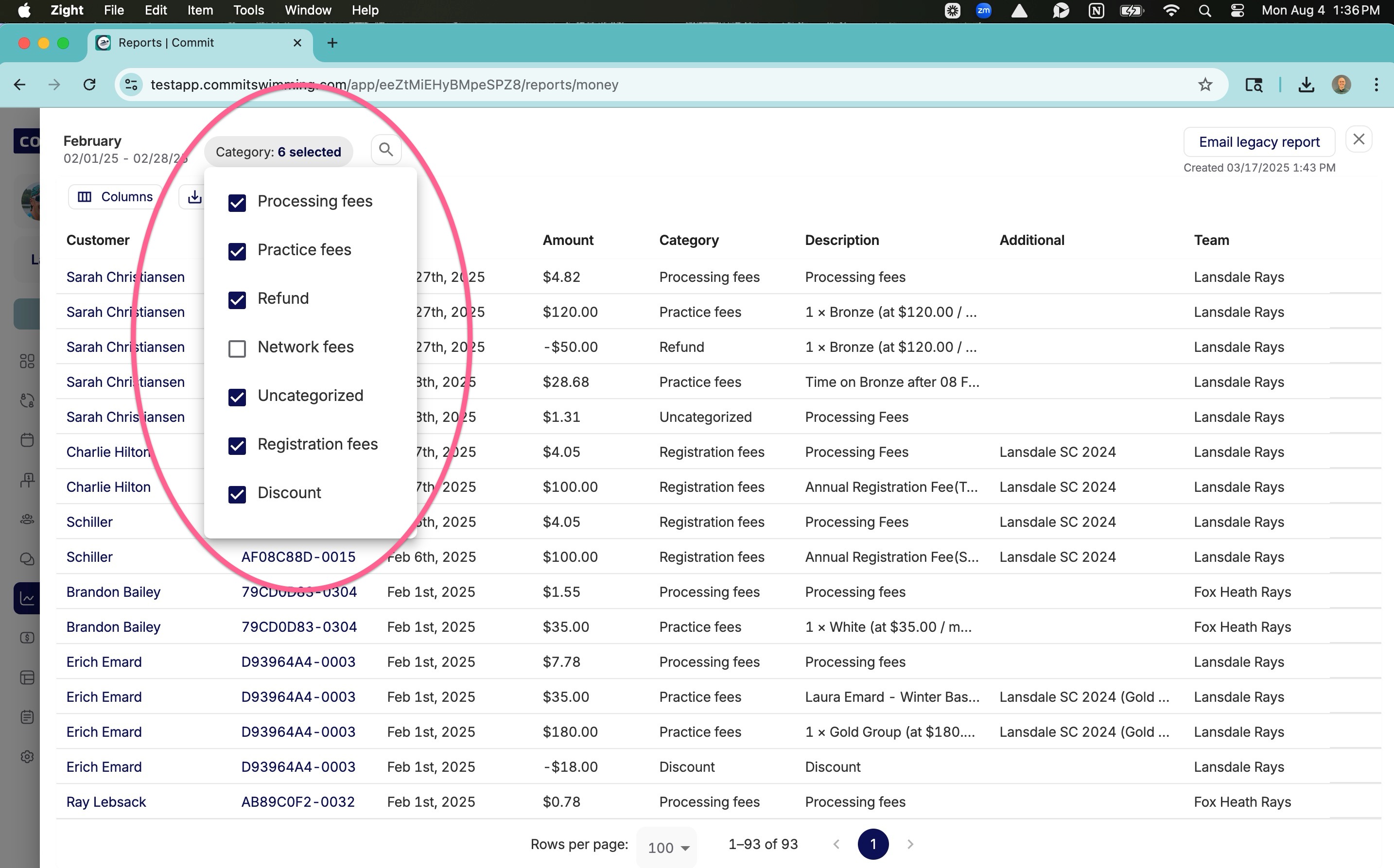Image resolution: width=1394 pixels, height=868 pixels.
Task: Open macOS Spotlight search icon
Action: [1205, 10]
